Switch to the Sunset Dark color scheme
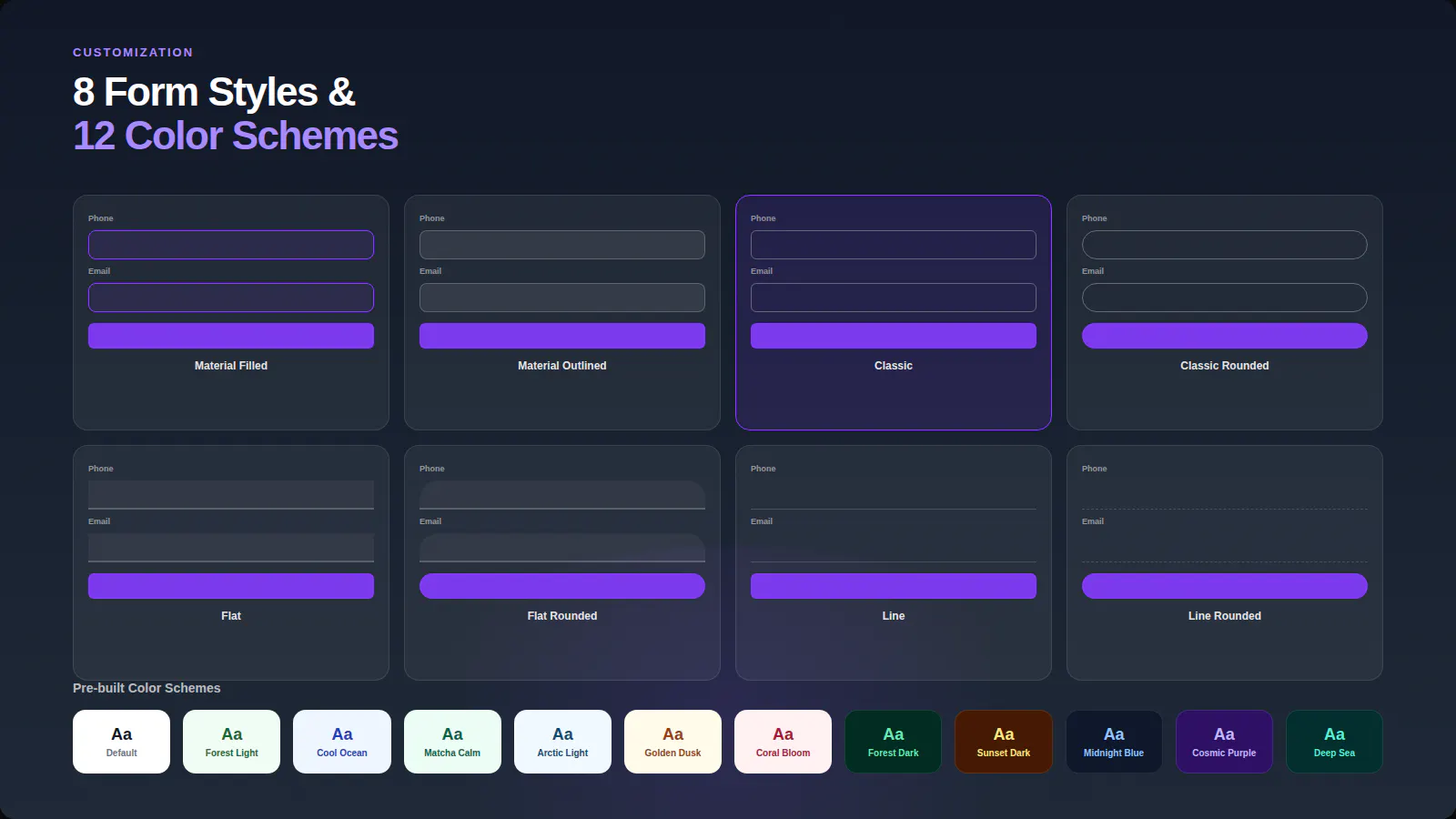 coord(1004,742)
